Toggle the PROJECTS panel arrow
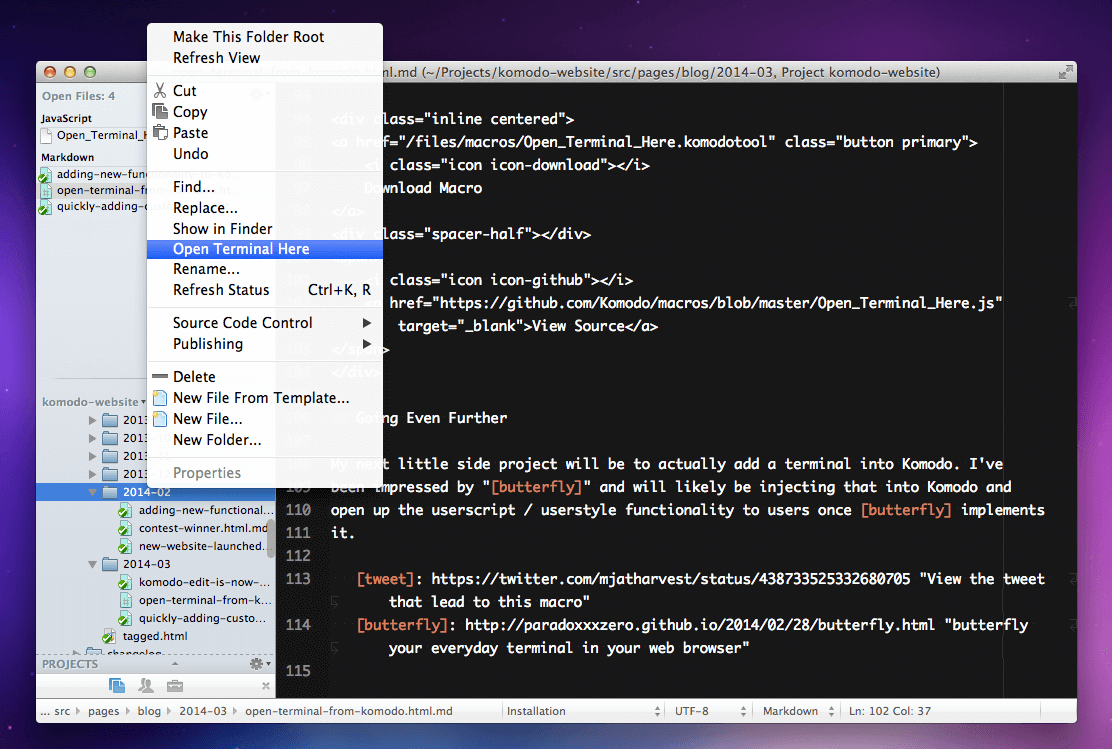1112x749 pixels. click(x=174, y=664)
